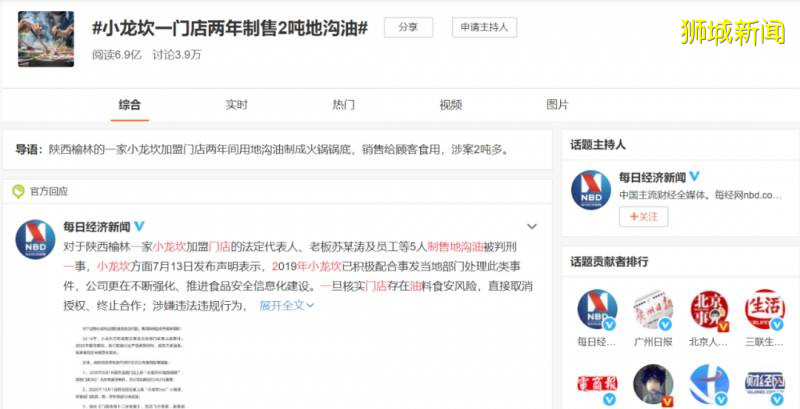Click the topic title #小龙坎一门店两年制售2吨地沟油#

coord(230,28)
